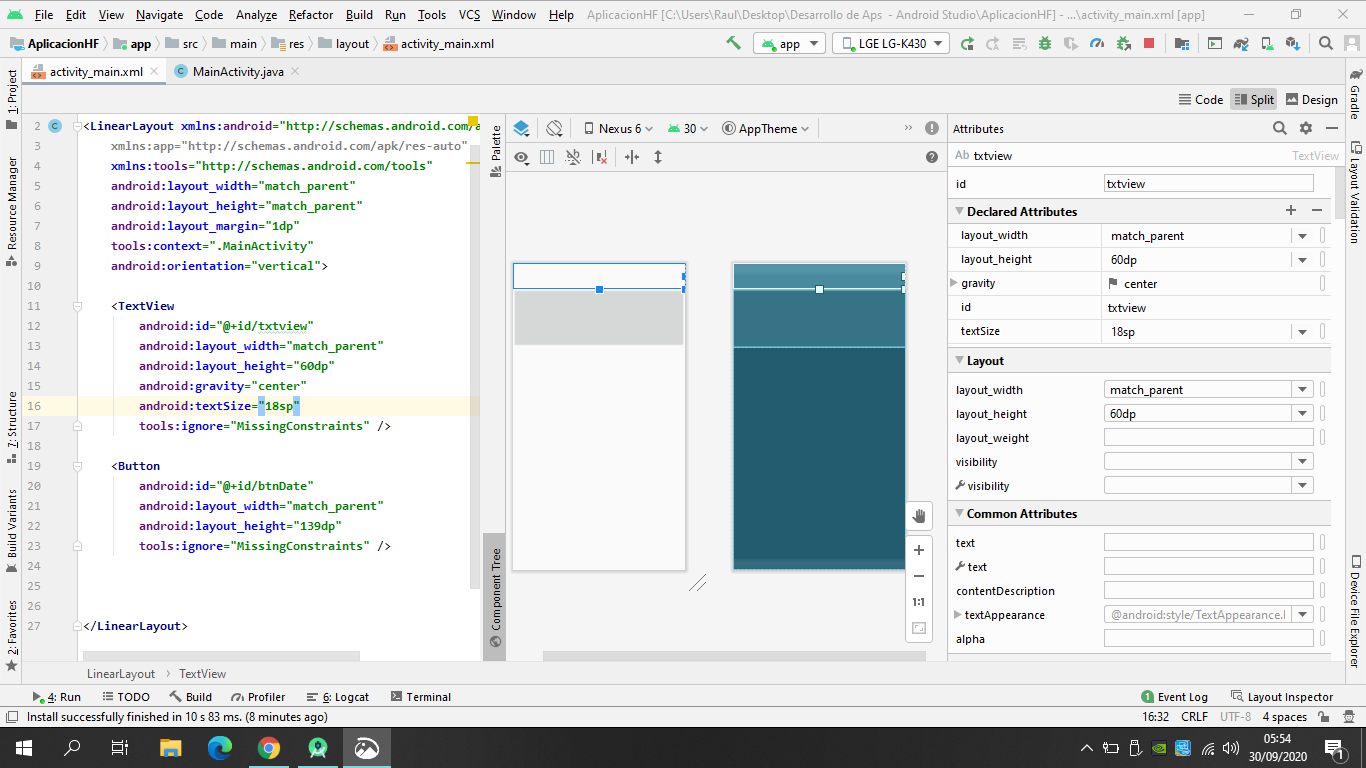Open the Nexus 6 device preview dropdown
Viewport: 1366px width, 768px height.
click(x=617, y=128)
